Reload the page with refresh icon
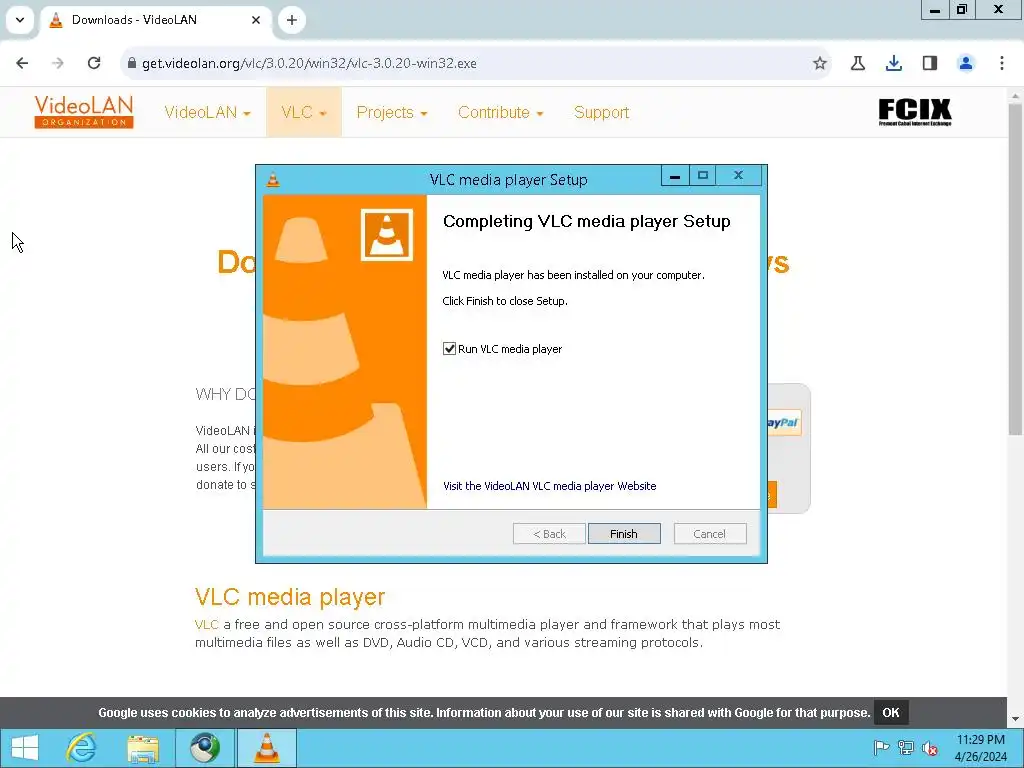The width and height of the screenshot is (1024, 768). coord(94,63)
